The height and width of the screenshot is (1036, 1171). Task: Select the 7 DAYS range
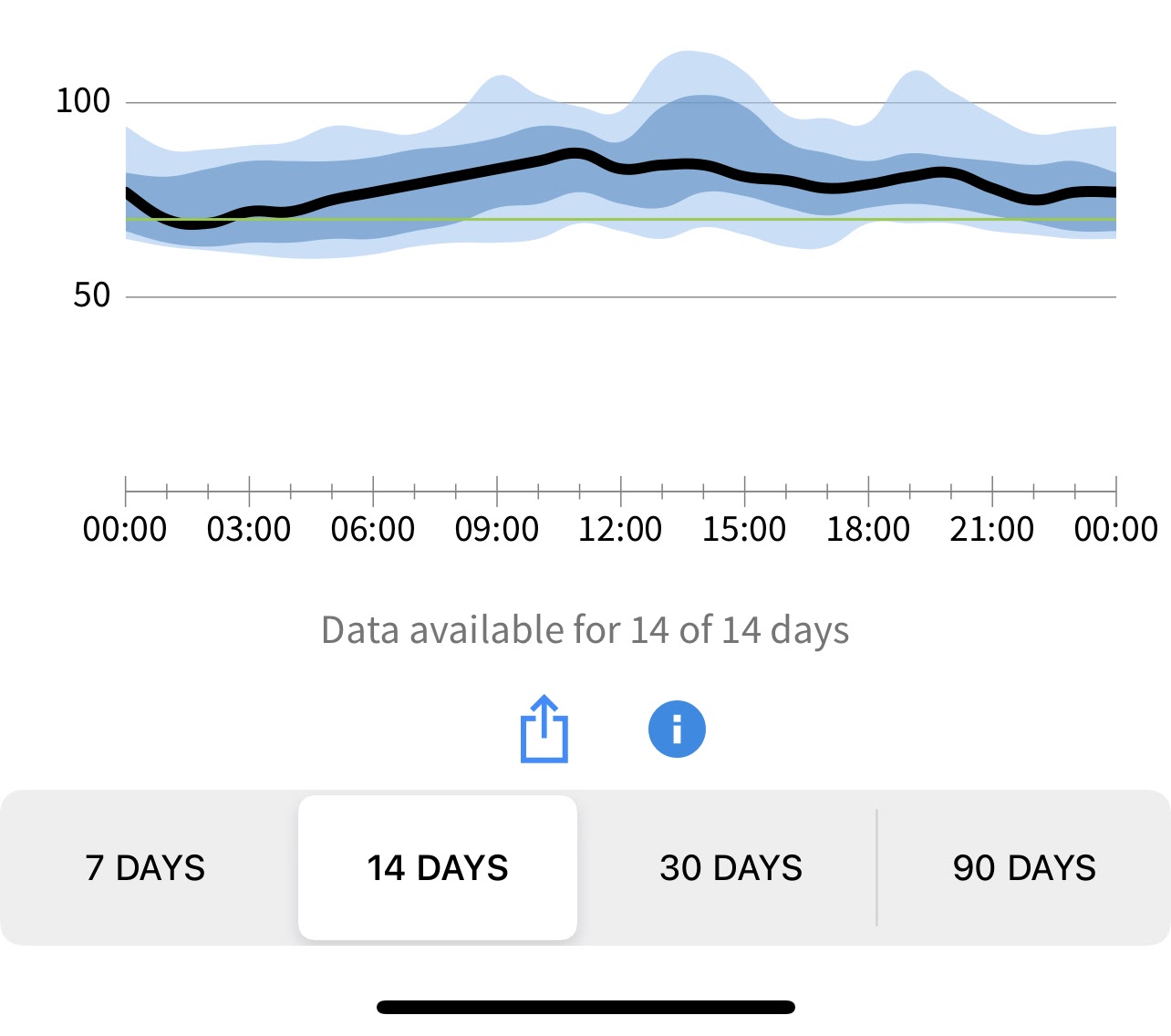(146, 868)
